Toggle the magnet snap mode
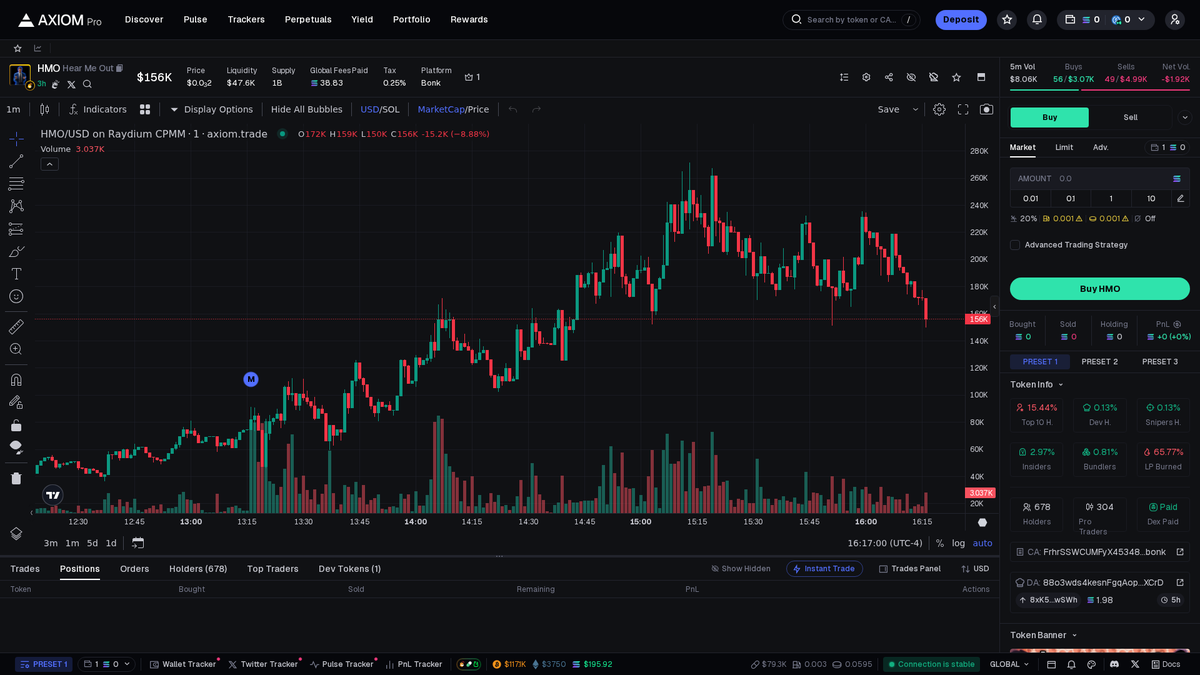1200x675 pixels. tap(16, 379)
